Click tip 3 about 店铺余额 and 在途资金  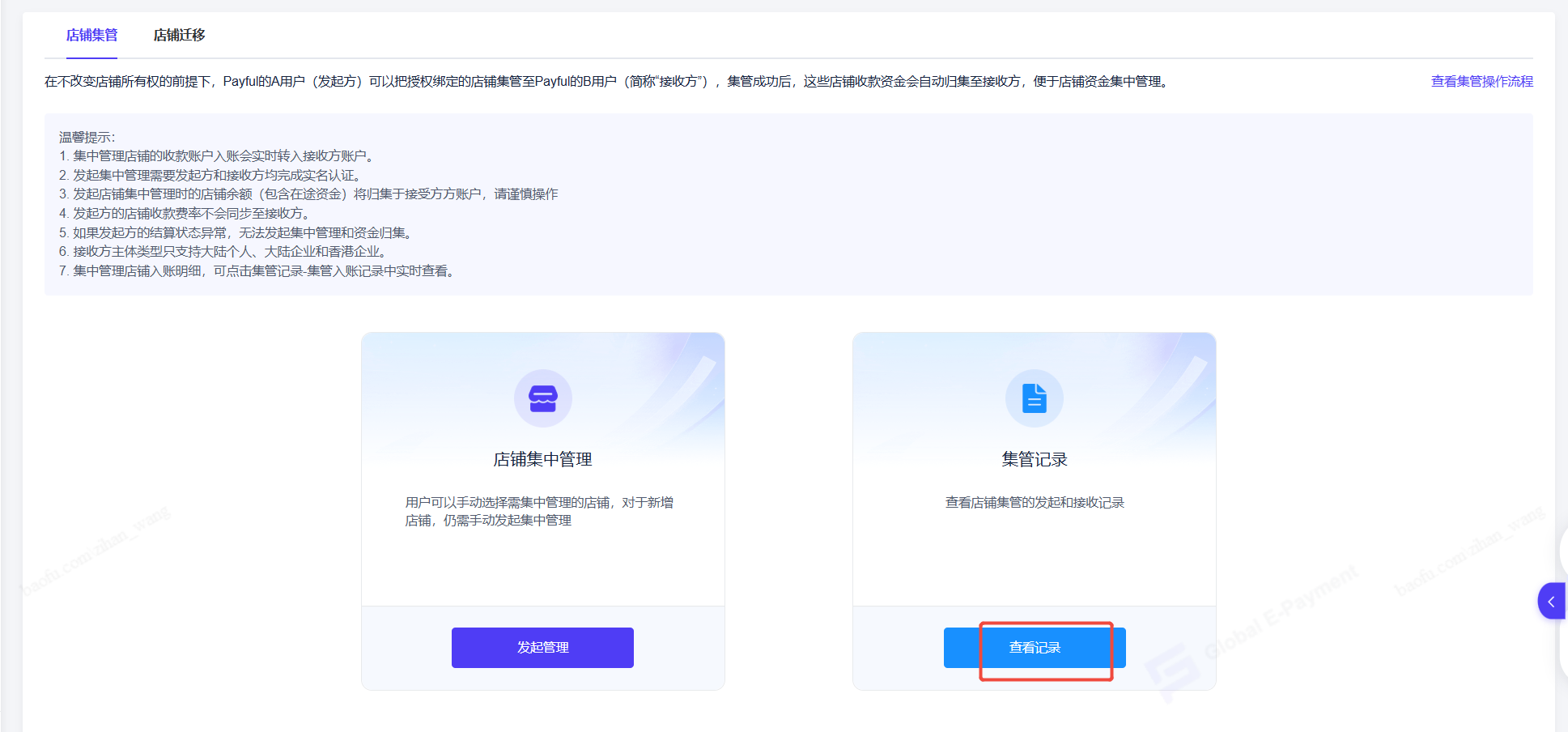(308, 194)
